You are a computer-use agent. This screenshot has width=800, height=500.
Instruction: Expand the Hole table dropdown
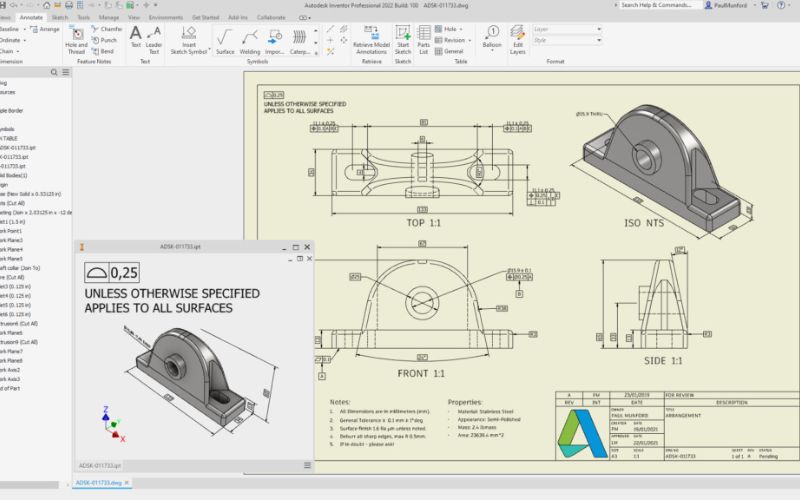pyautogui.click(x=461, y=29)
